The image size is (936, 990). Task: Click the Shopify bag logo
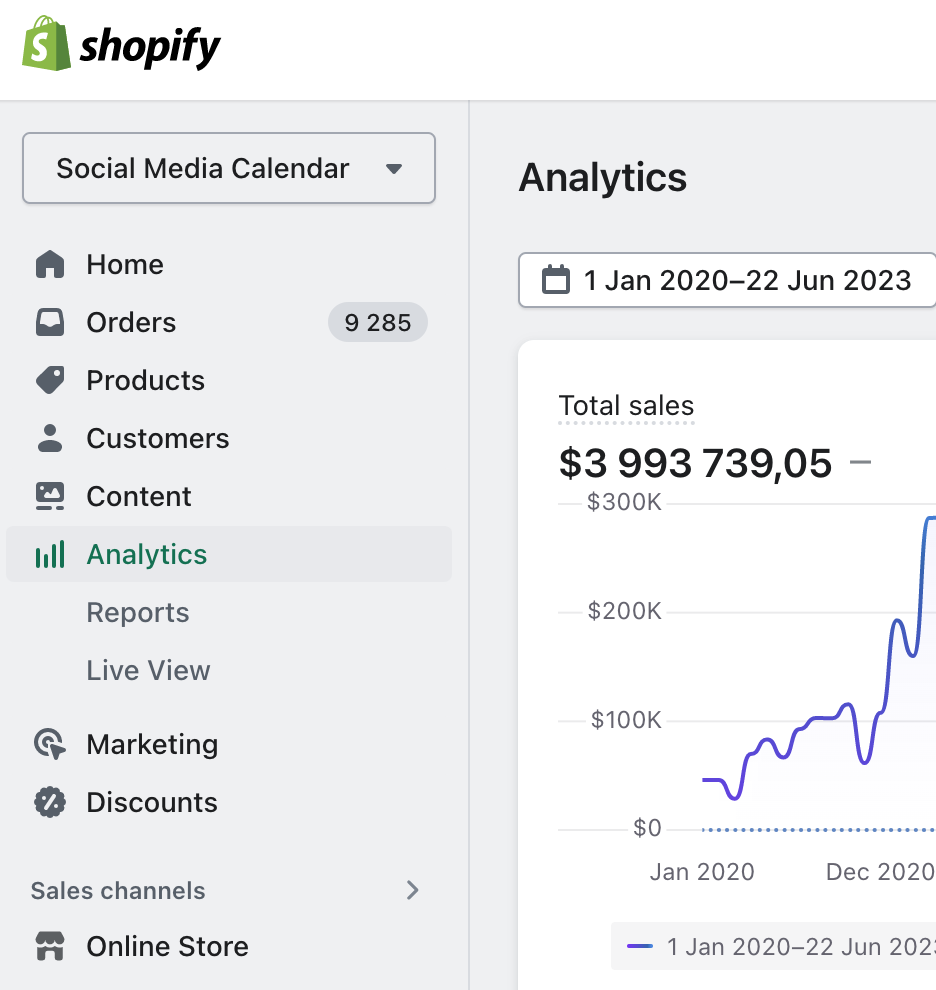point(46,43)
